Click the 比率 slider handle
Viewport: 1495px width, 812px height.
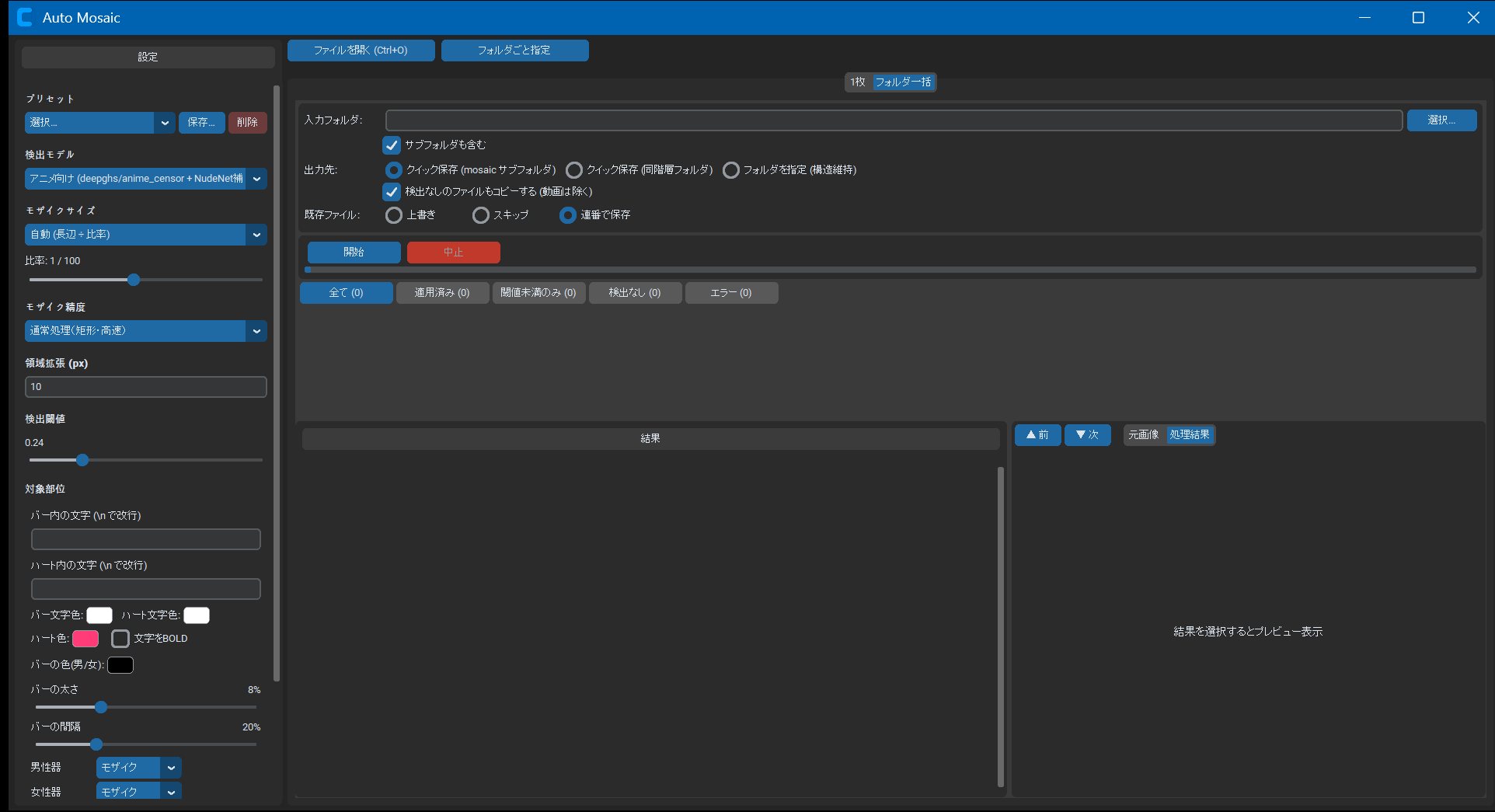tap(134, 280)
